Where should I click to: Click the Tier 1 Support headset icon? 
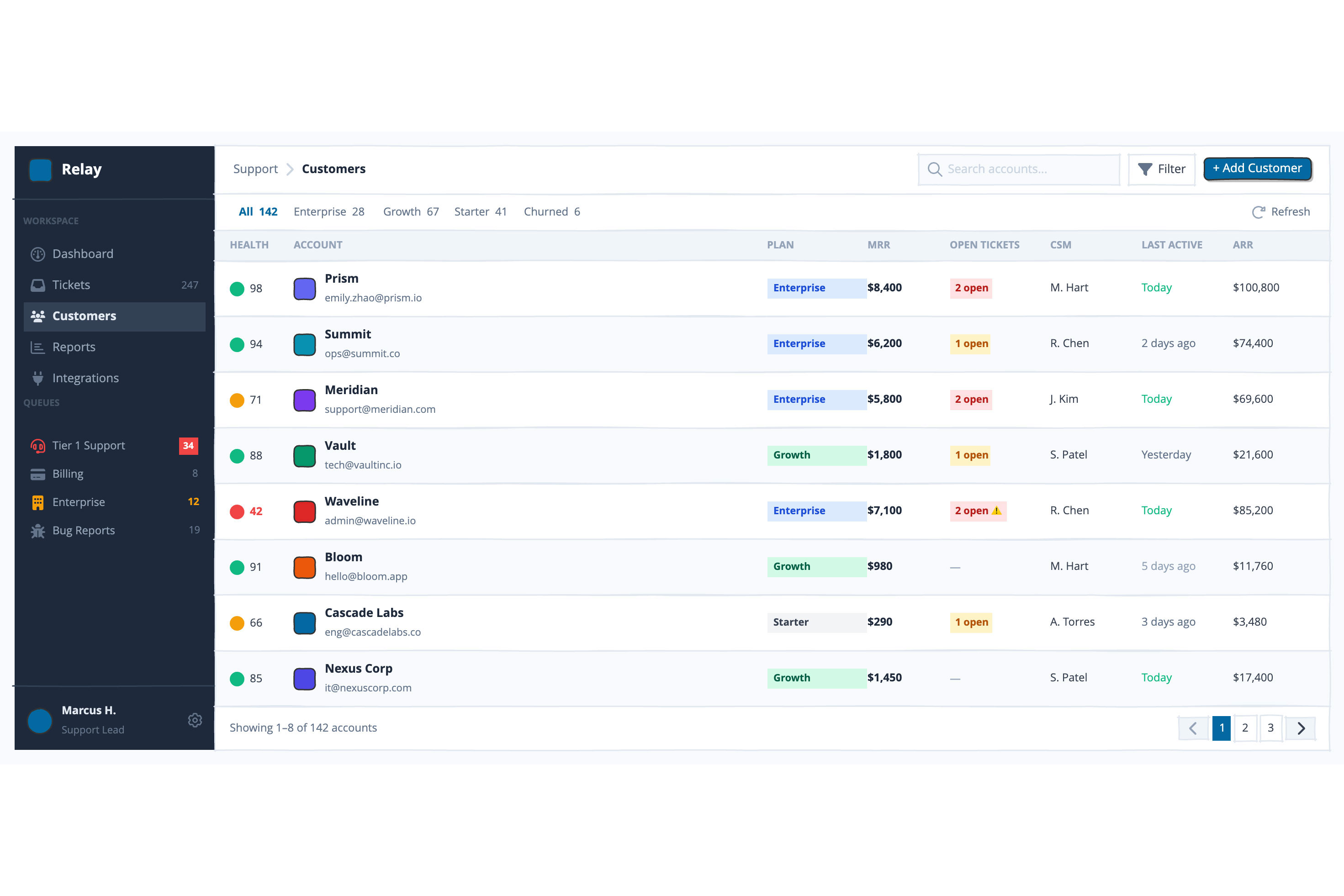click(38, 446)
